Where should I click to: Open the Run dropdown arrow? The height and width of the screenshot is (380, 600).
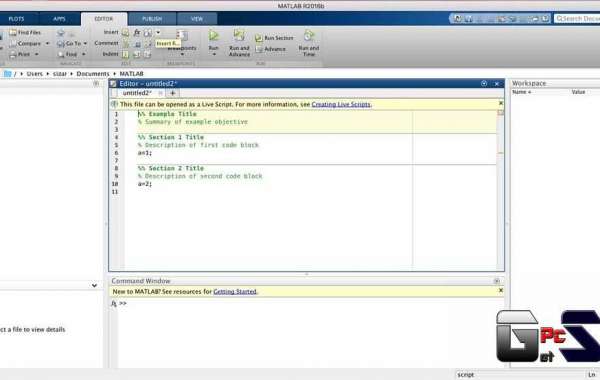pyautogui.click(x=214, y=54)
